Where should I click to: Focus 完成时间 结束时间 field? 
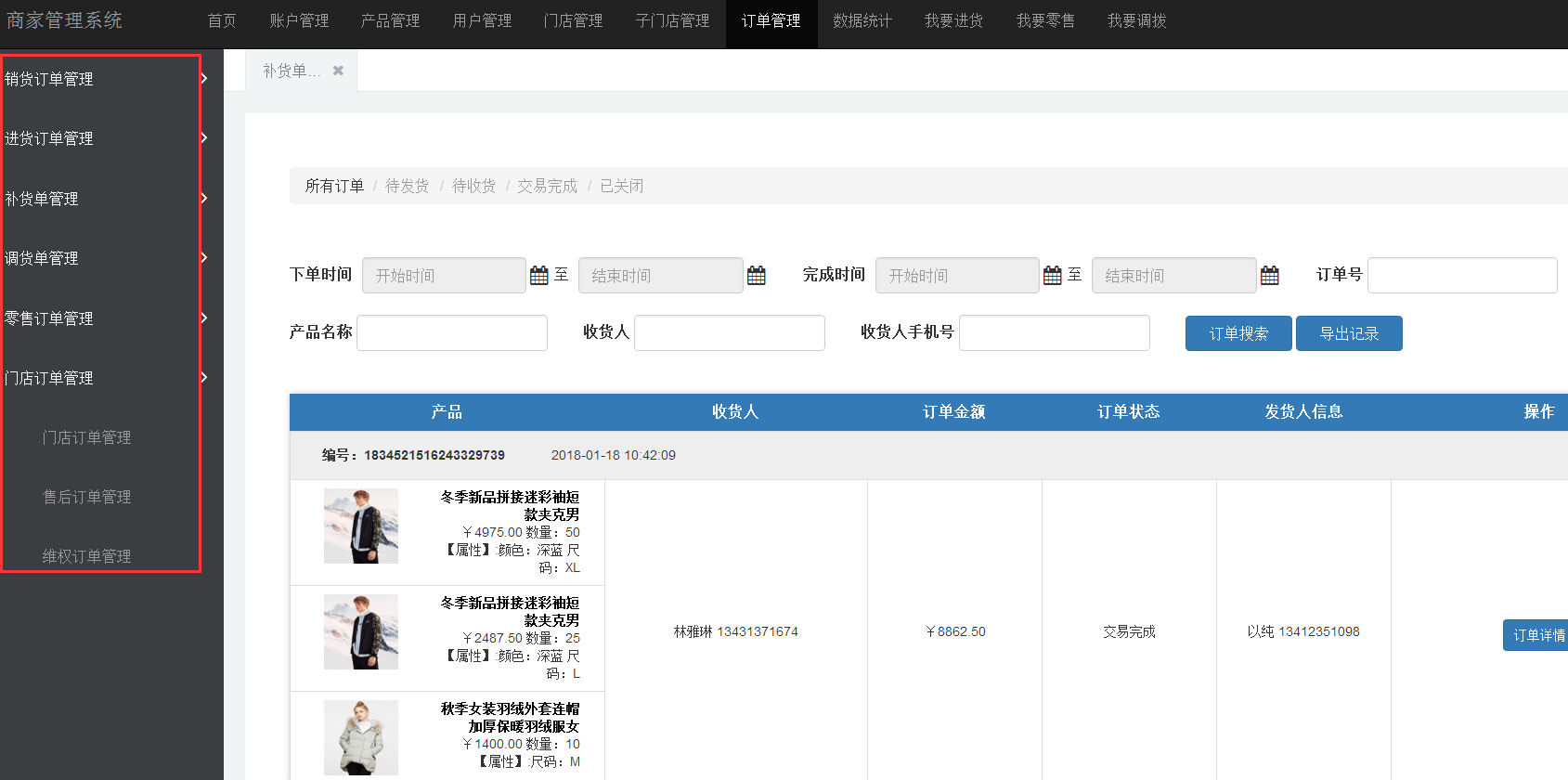pyautogui.click(x=1174, y=275)
